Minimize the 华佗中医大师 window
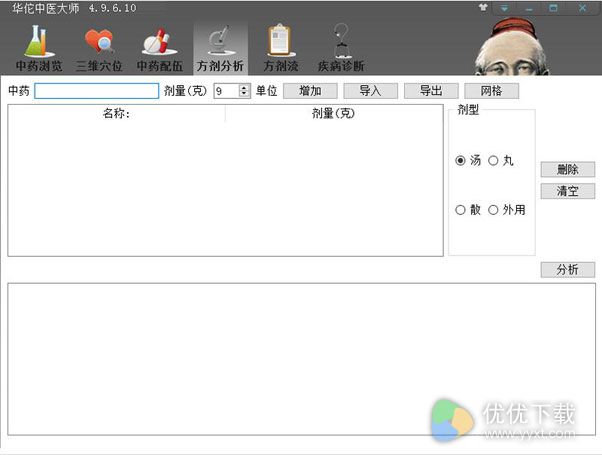 (x=529, y=8)
